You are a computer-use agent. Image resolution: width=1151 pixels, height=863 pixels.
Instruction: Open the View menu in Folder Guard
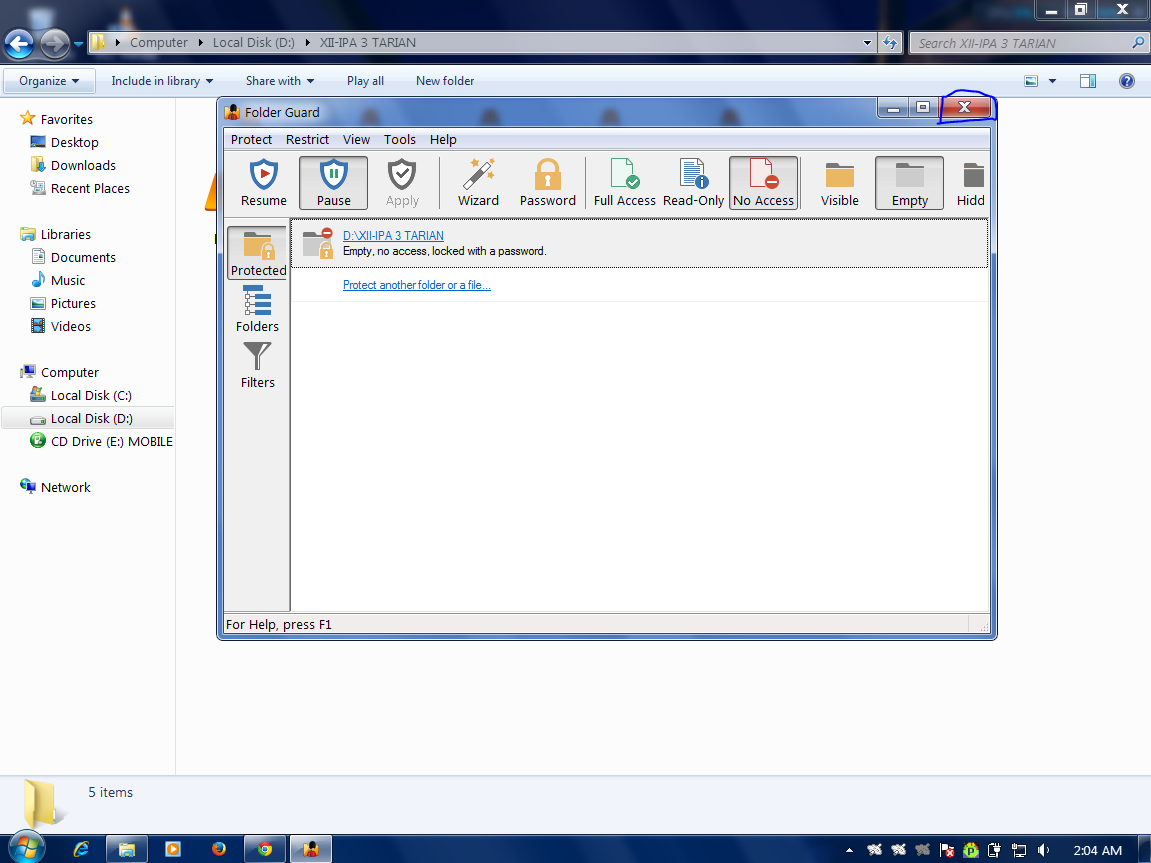[x=356, y=139]
